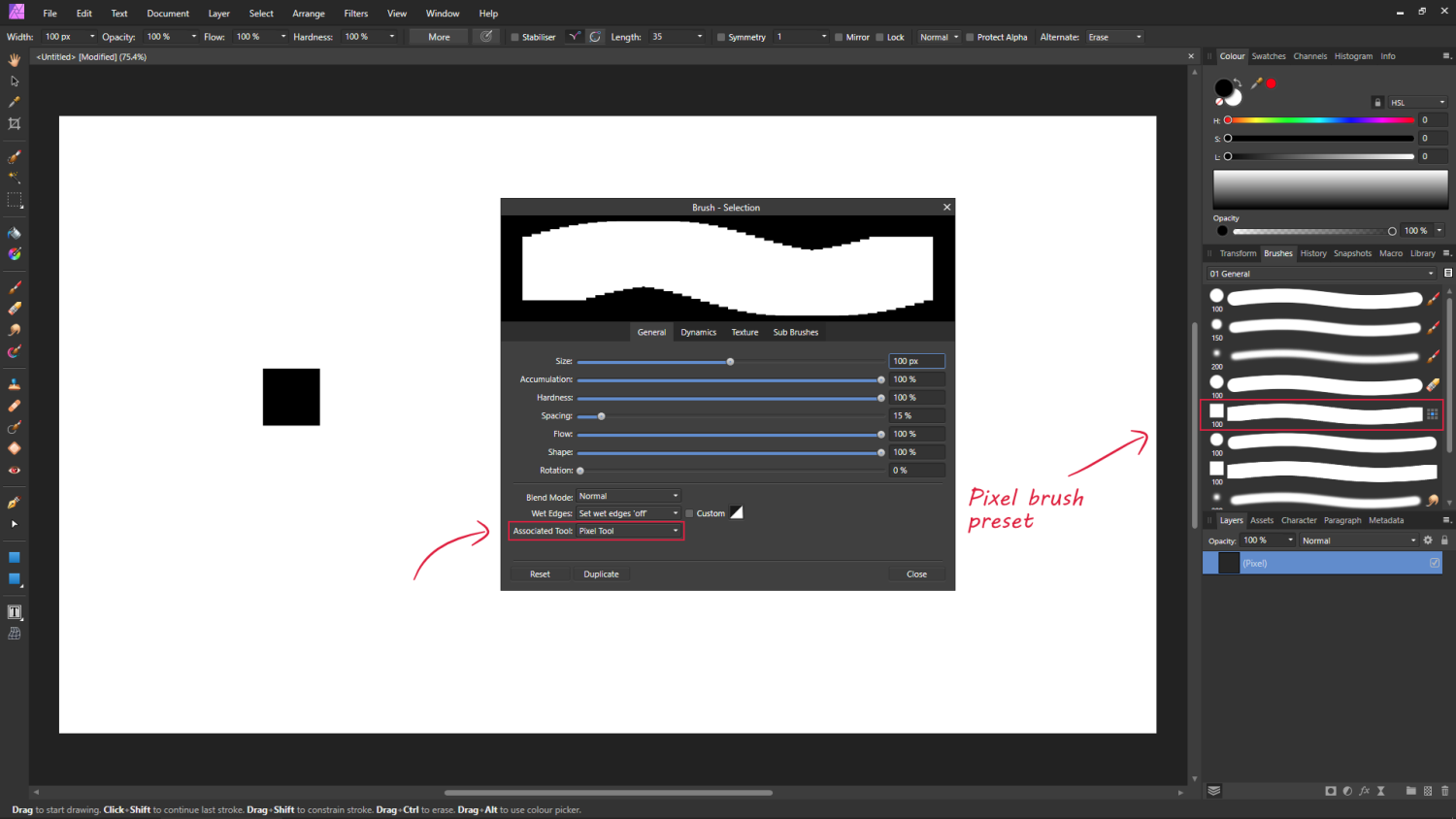1456x819 pixels.
Task: Select the Pen tool in the left toolbar
Action: [14, 503]
